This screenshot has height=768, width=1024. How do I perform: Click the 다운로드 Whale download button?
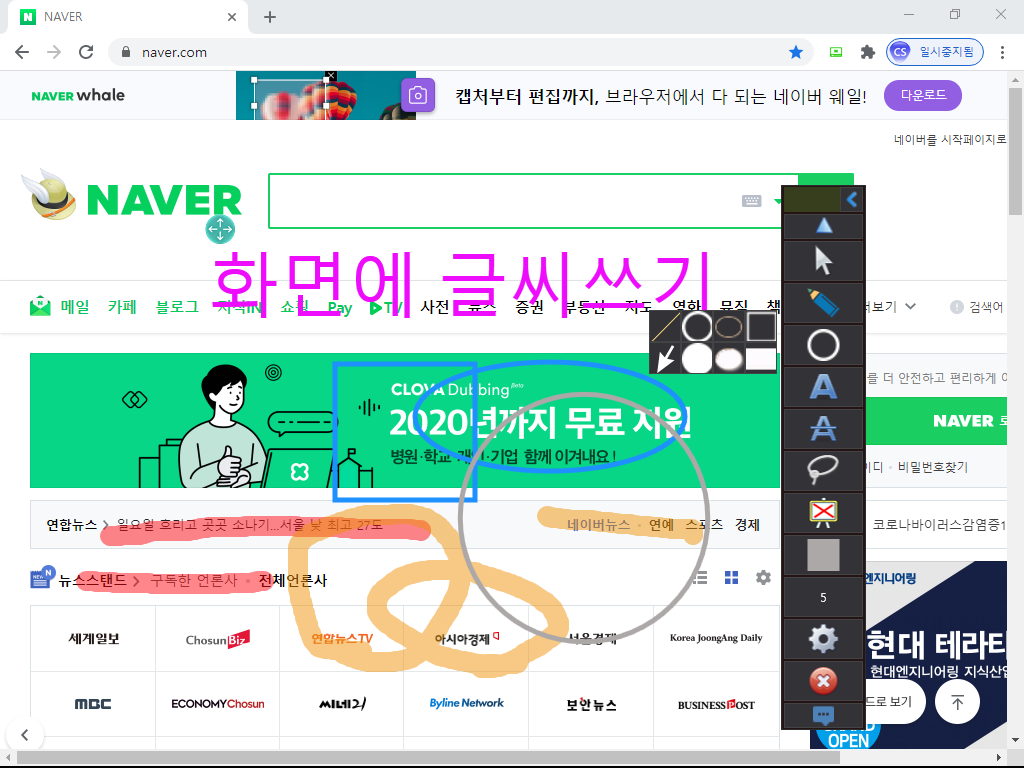tap(923, 95)
